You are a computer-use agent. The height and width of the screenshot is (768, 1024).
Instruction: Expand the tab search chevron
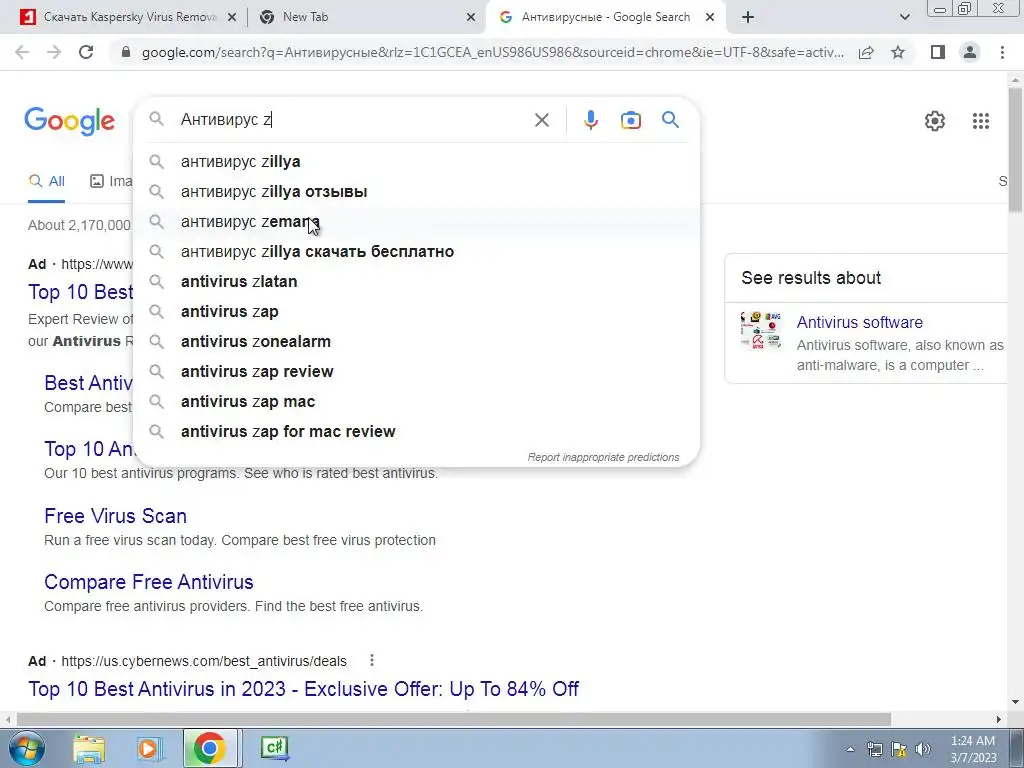tap(904, 18)
